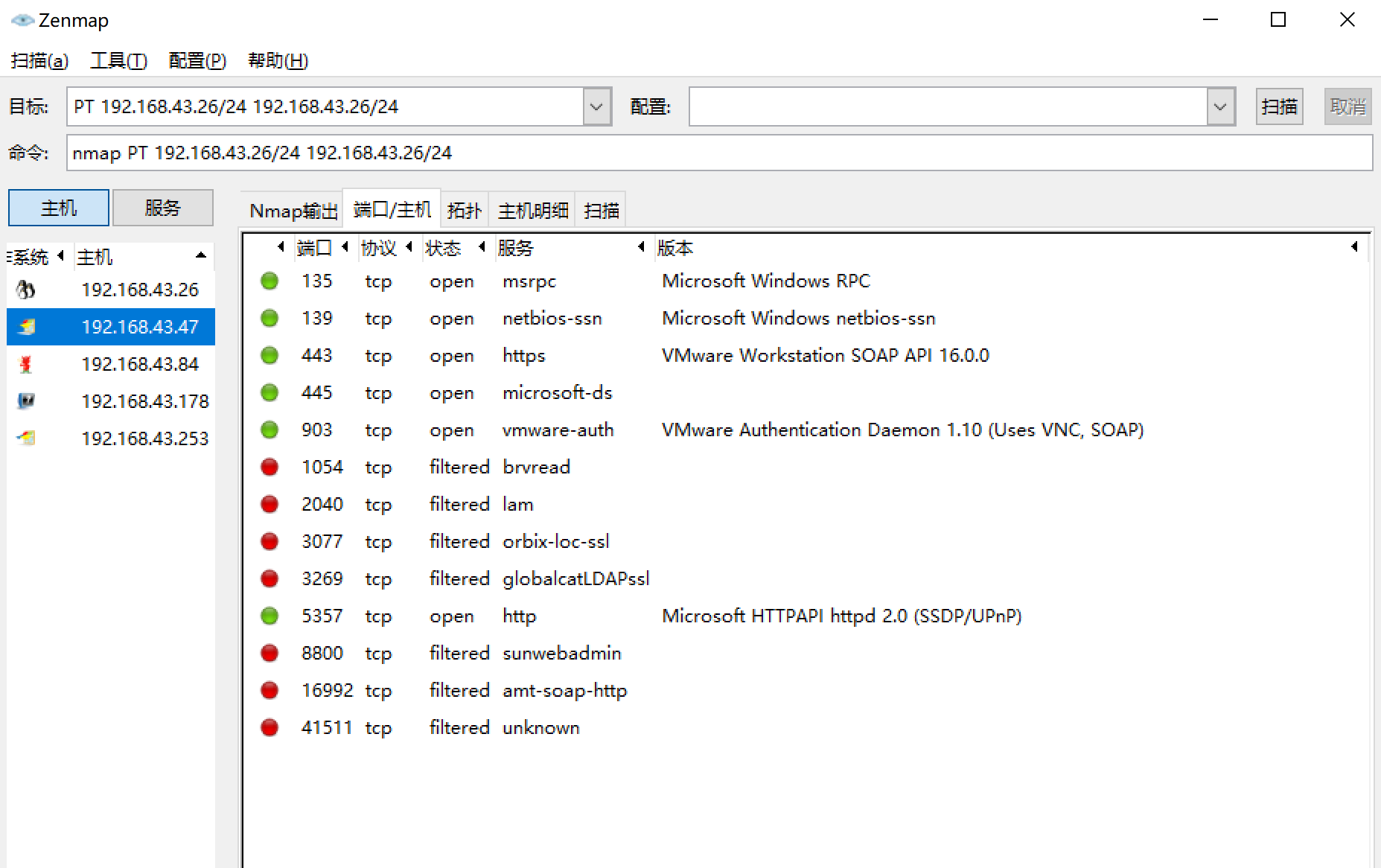Switch to the 拓扑 tab
The image size is (1381, 868).
465,211
